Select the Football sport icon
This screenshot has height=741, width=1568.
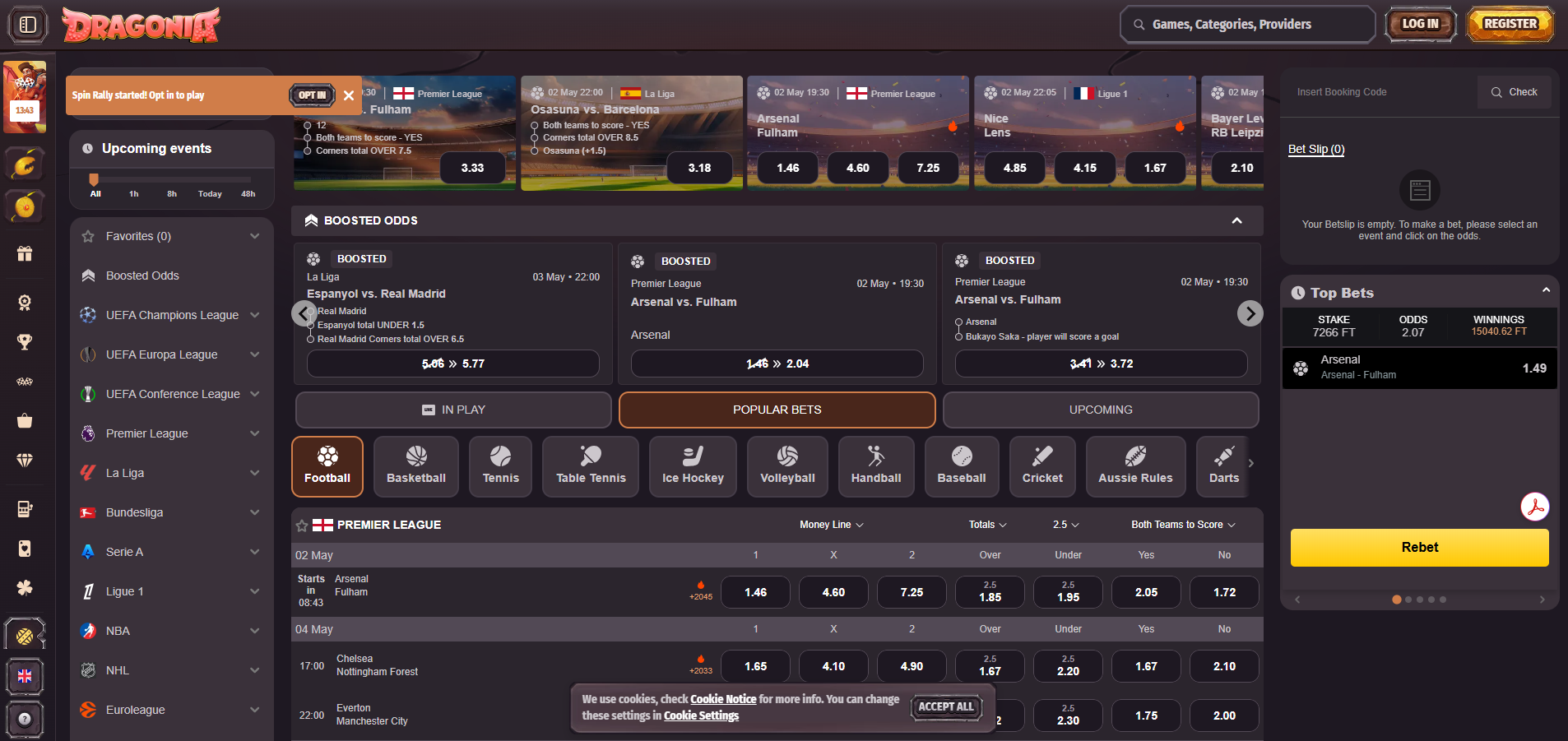point(327,466)
